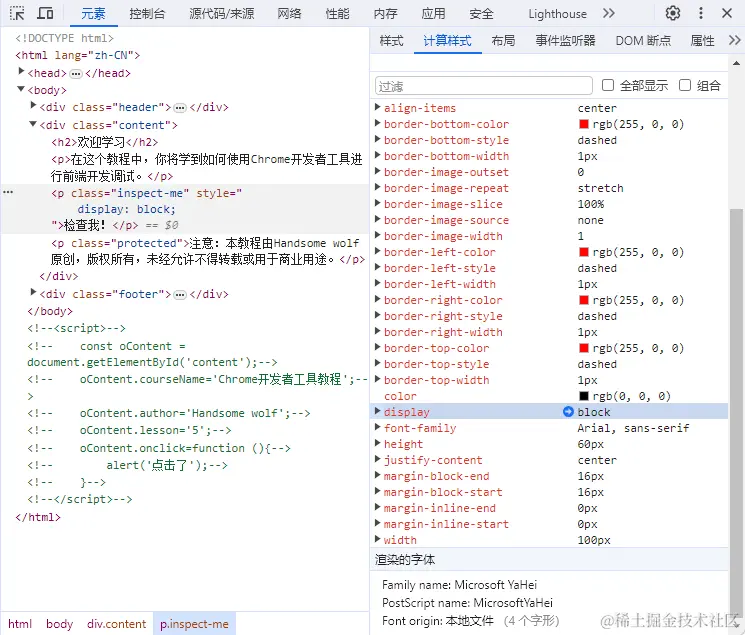Select p.inspect-me in the breadcrumb bar

point(194,624)
